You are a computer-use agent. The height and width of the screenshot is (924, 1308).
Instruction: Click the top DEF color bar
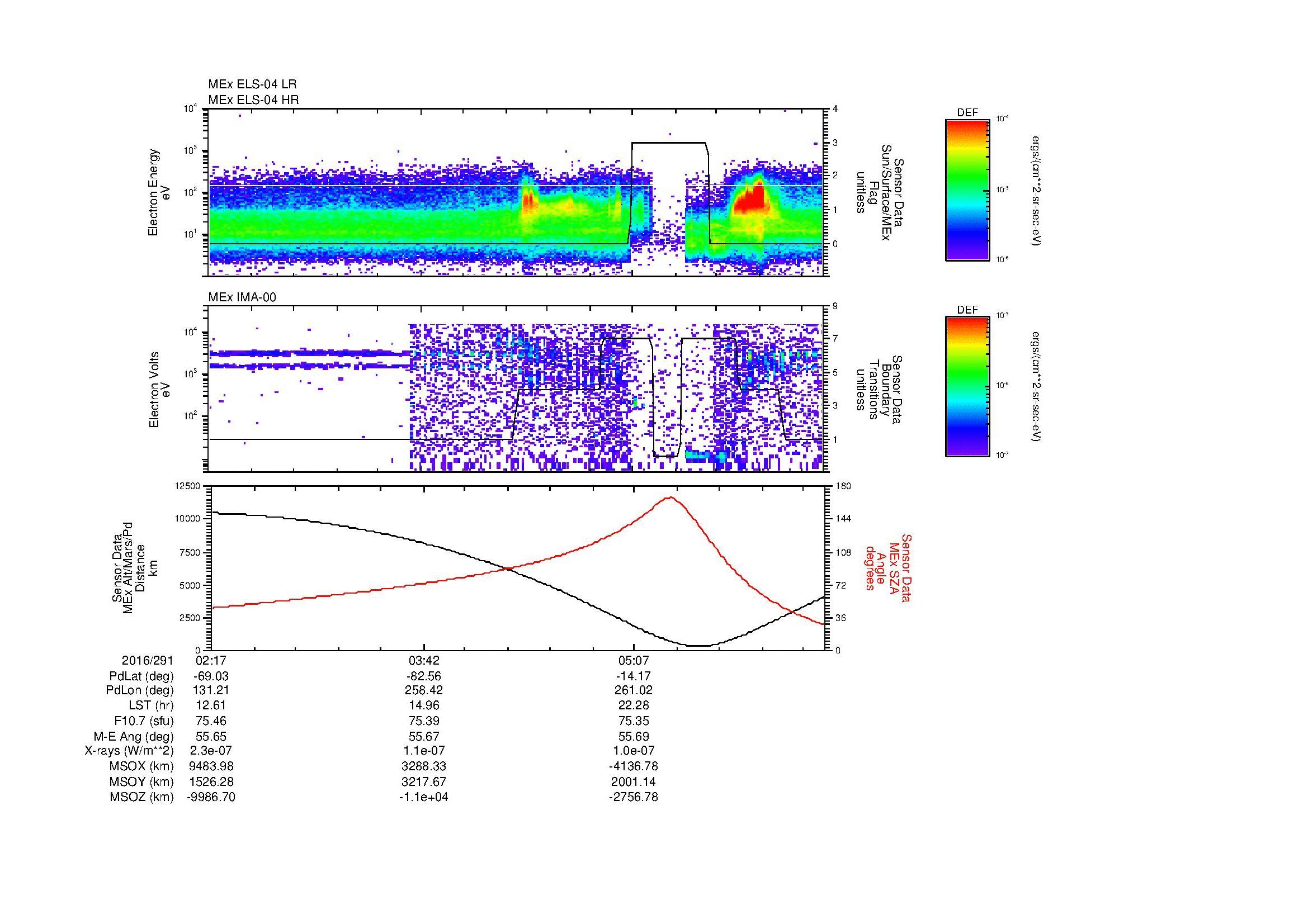(967, 189)
